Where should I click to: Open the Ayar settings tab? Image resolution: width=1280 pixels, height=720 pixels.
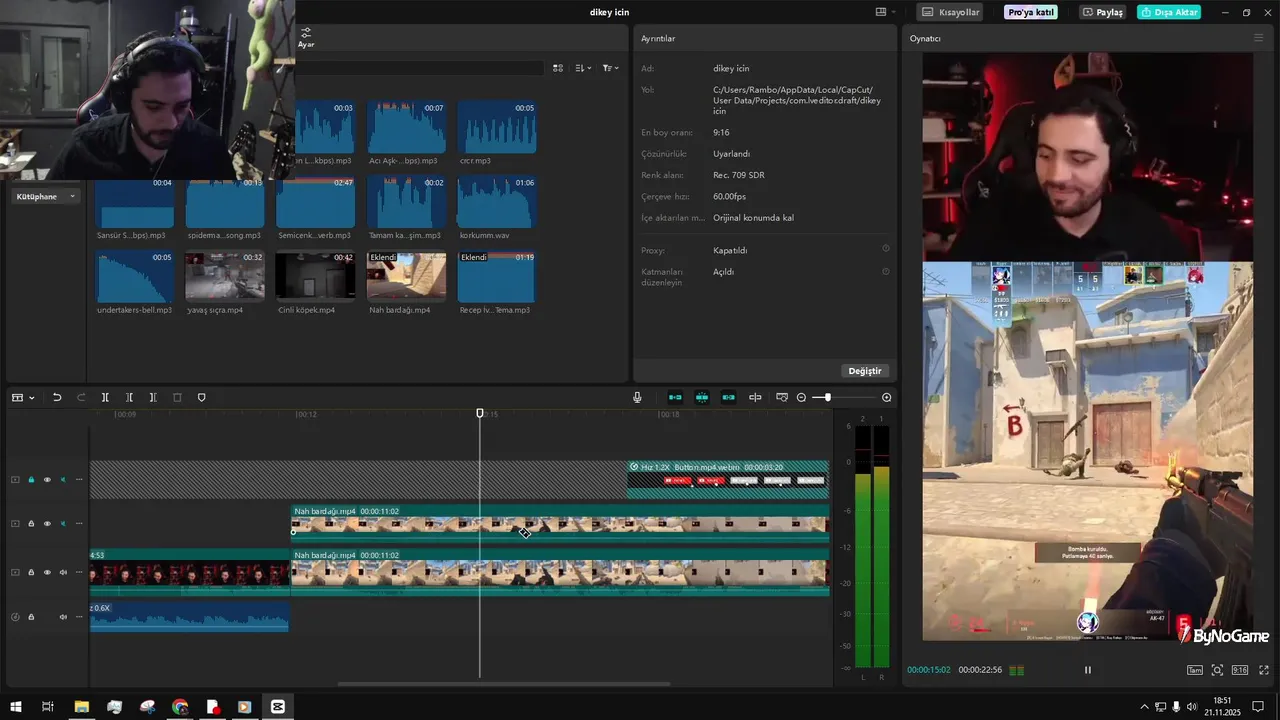pyautogui.click(x=306, y=38)
